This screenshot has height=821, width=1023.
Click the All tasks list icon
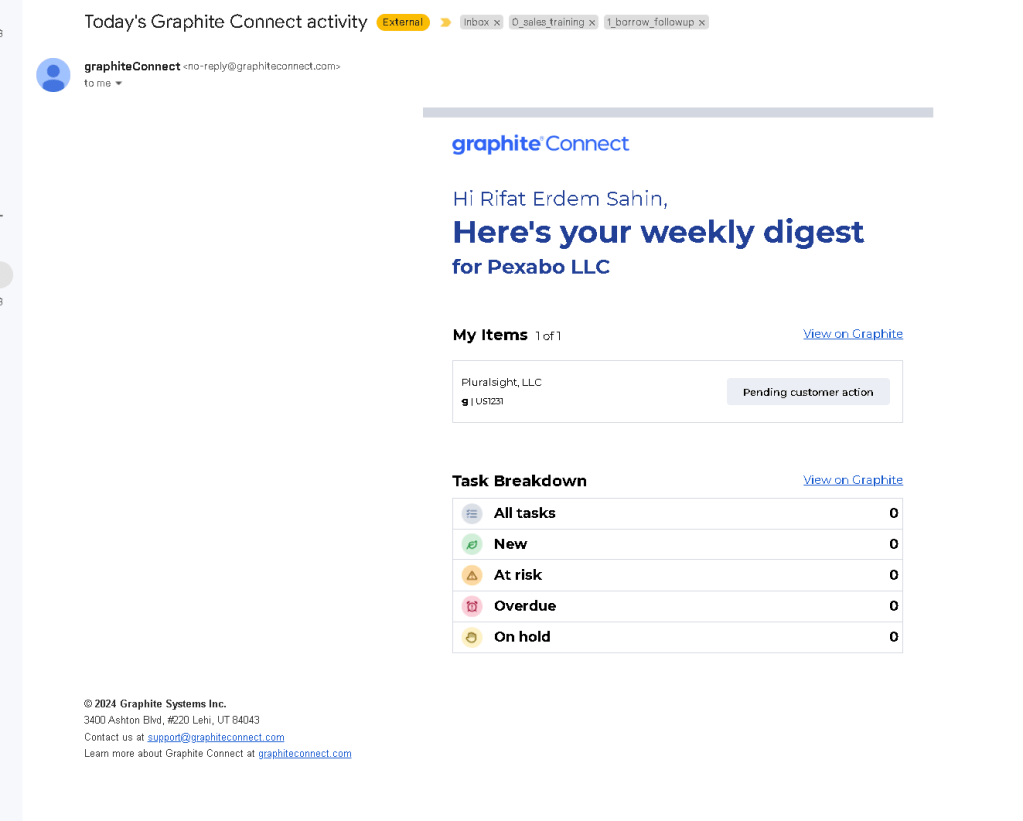tap(472, 514)
